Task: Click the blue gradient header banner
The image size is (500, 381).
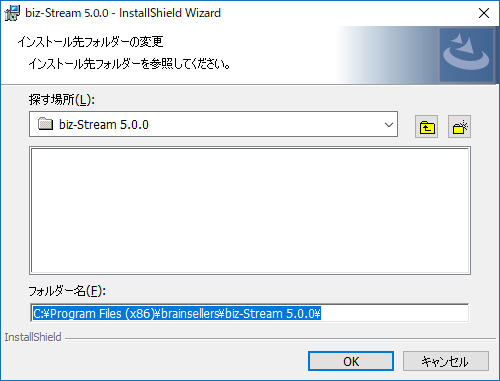Action: (387, 55)
